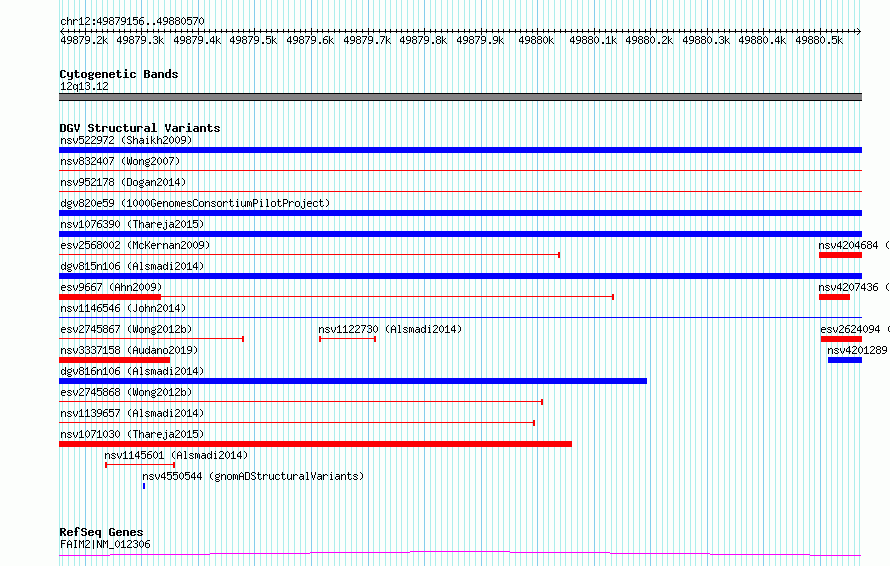
Task: Click the thick red bar under nsv1071030
Action: coord(315,444)
